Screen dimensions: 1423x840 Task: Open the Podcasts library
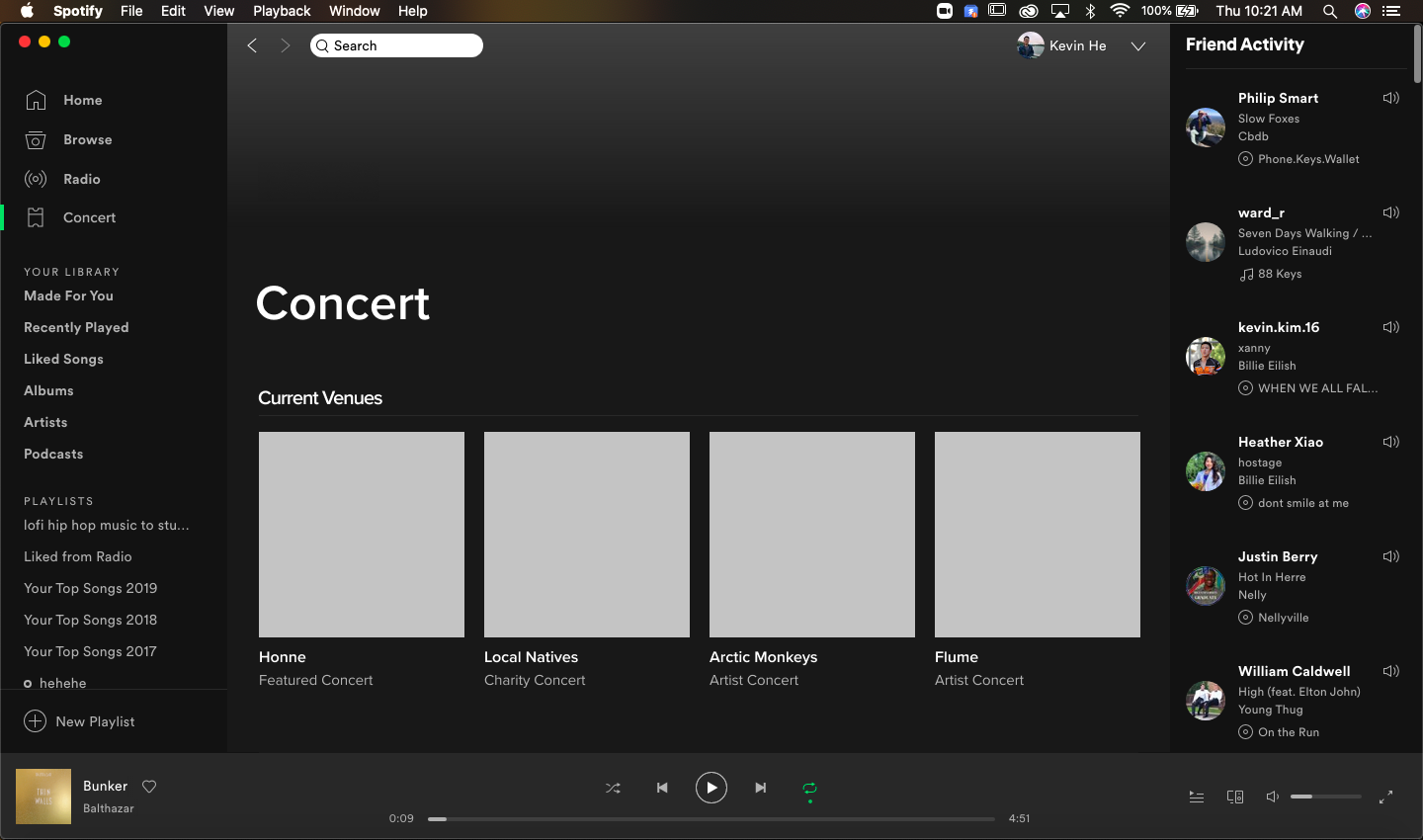click(53, 454)
